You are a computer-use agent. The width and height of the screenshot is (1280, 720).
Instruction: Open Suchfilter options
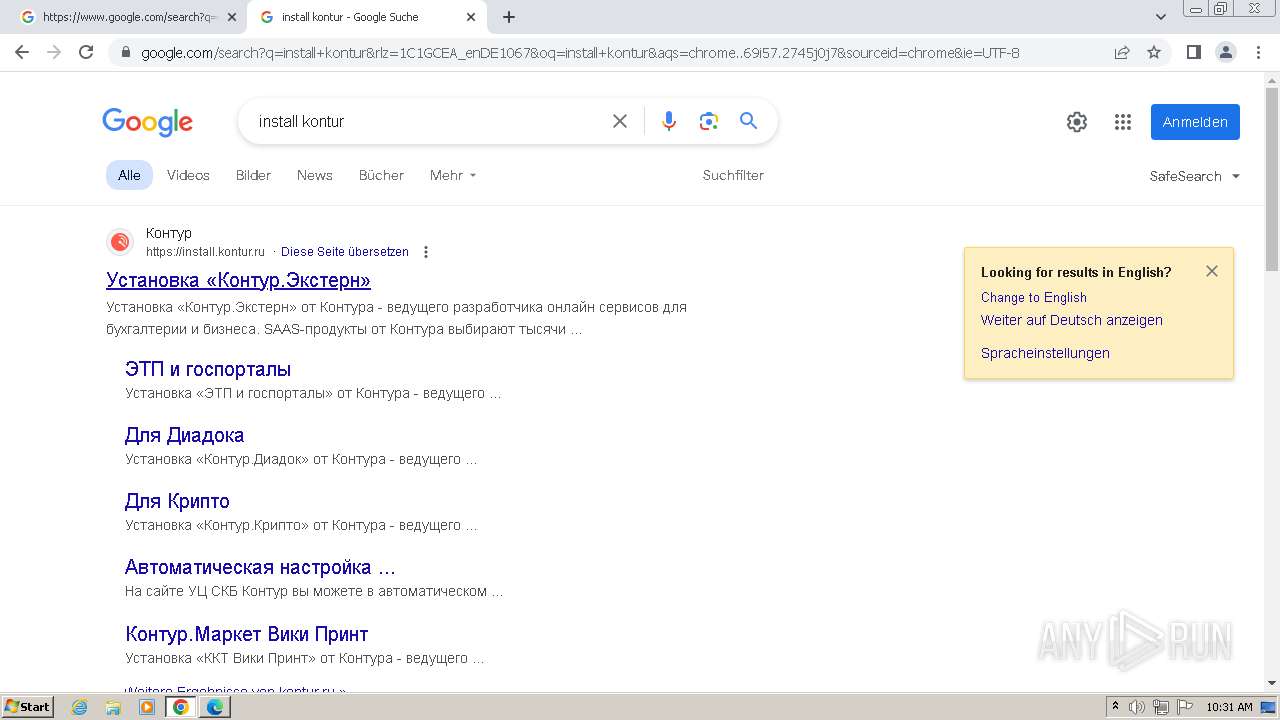pyautogui.click(x=733, y=175)
